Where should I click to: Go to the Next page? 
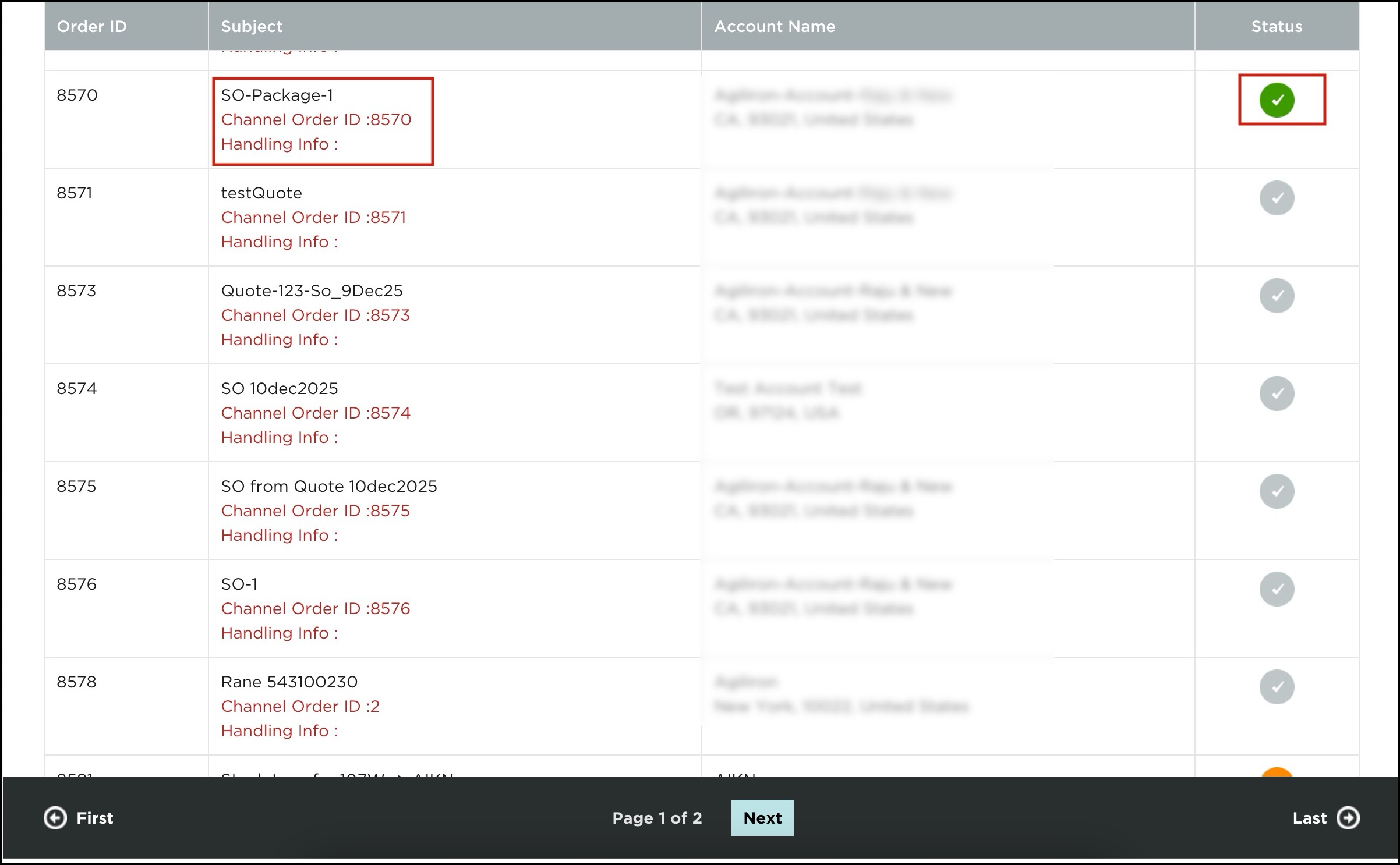coord(762,818)
